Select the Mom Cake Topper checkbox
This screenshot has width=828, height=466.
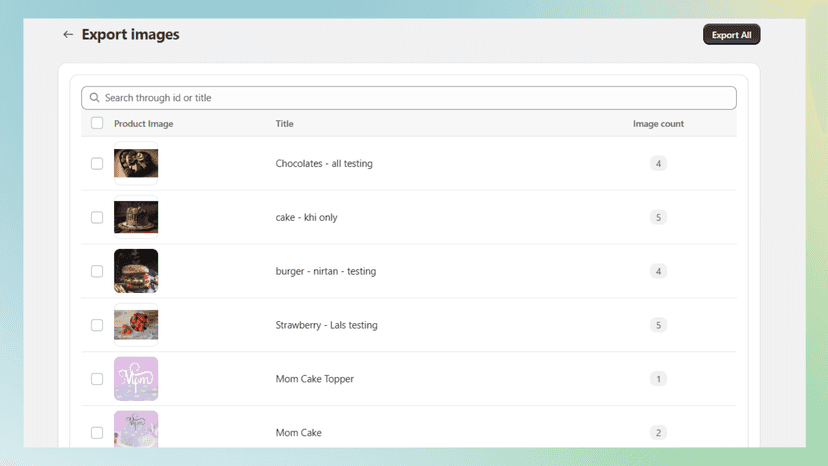pyautogui.click(x=97, y=379)
